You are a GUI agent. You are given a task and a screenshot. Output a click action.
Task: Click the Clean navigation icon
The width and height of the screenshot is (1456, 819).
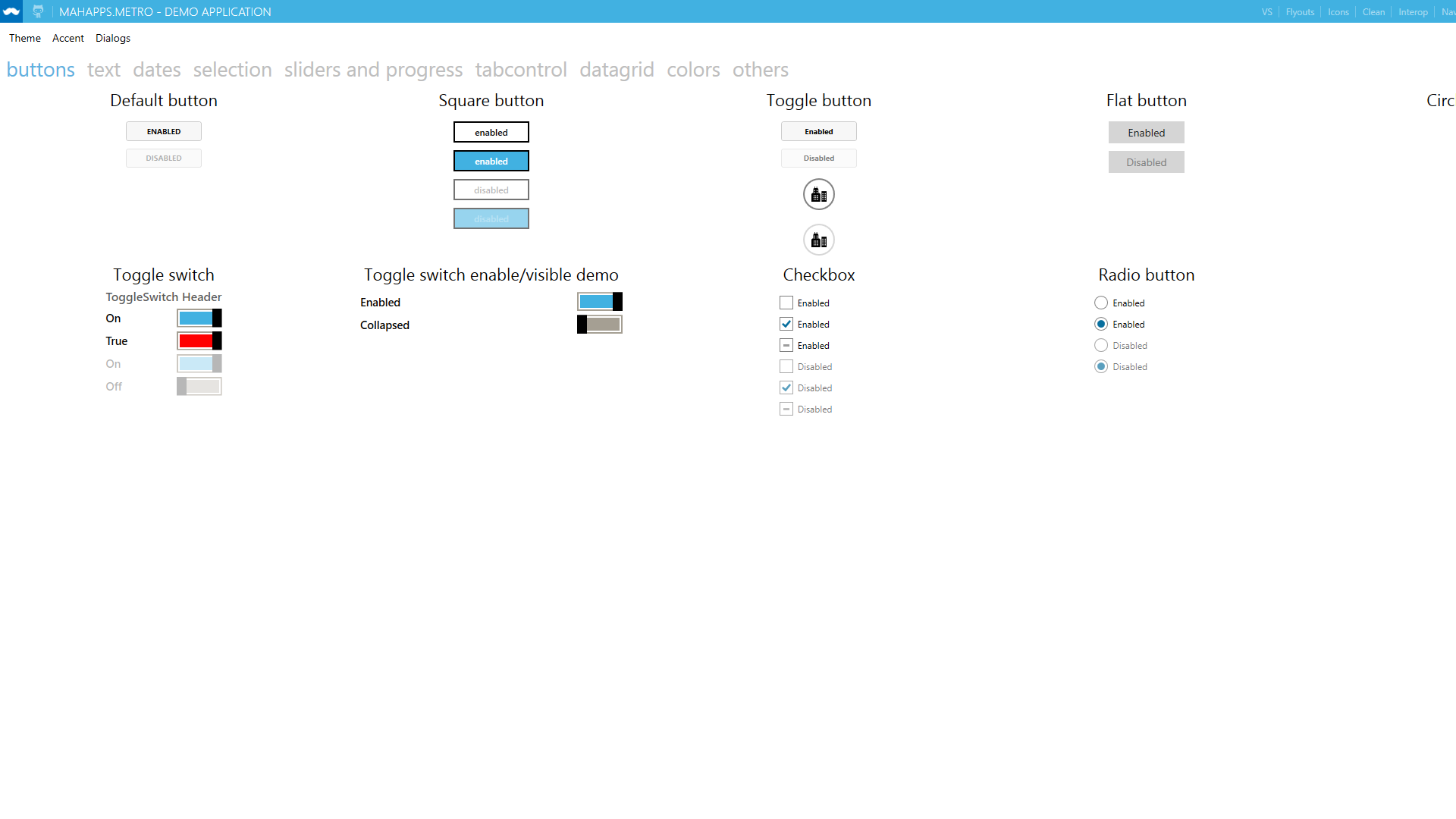point(1374,11)
